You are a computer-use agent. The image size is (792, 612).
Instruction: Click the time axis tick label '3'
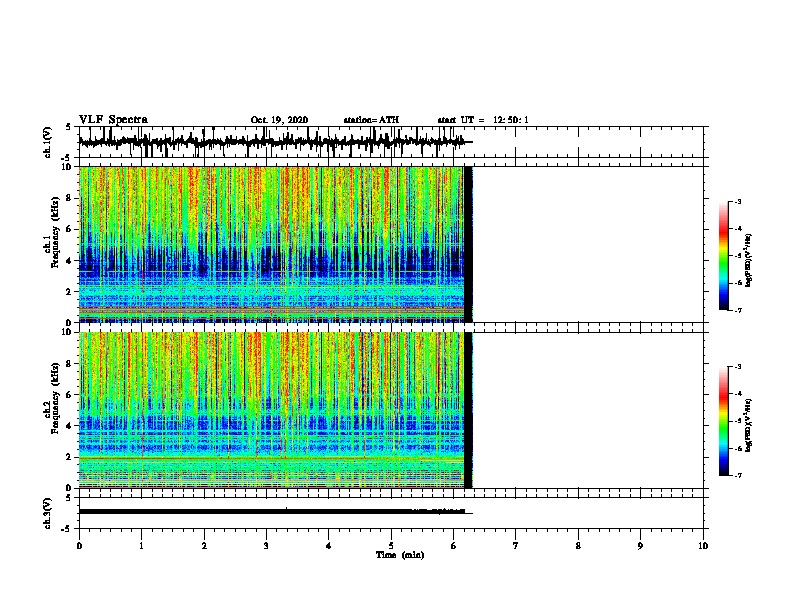click(x=266, y=546)
